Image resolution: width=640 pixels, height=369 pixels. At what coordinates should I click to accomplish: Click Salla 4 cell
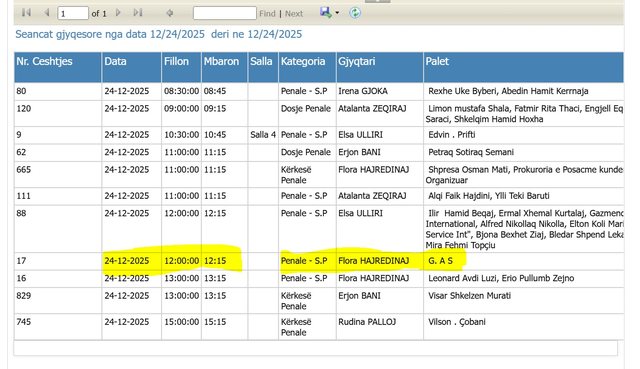tap(263, 135)
